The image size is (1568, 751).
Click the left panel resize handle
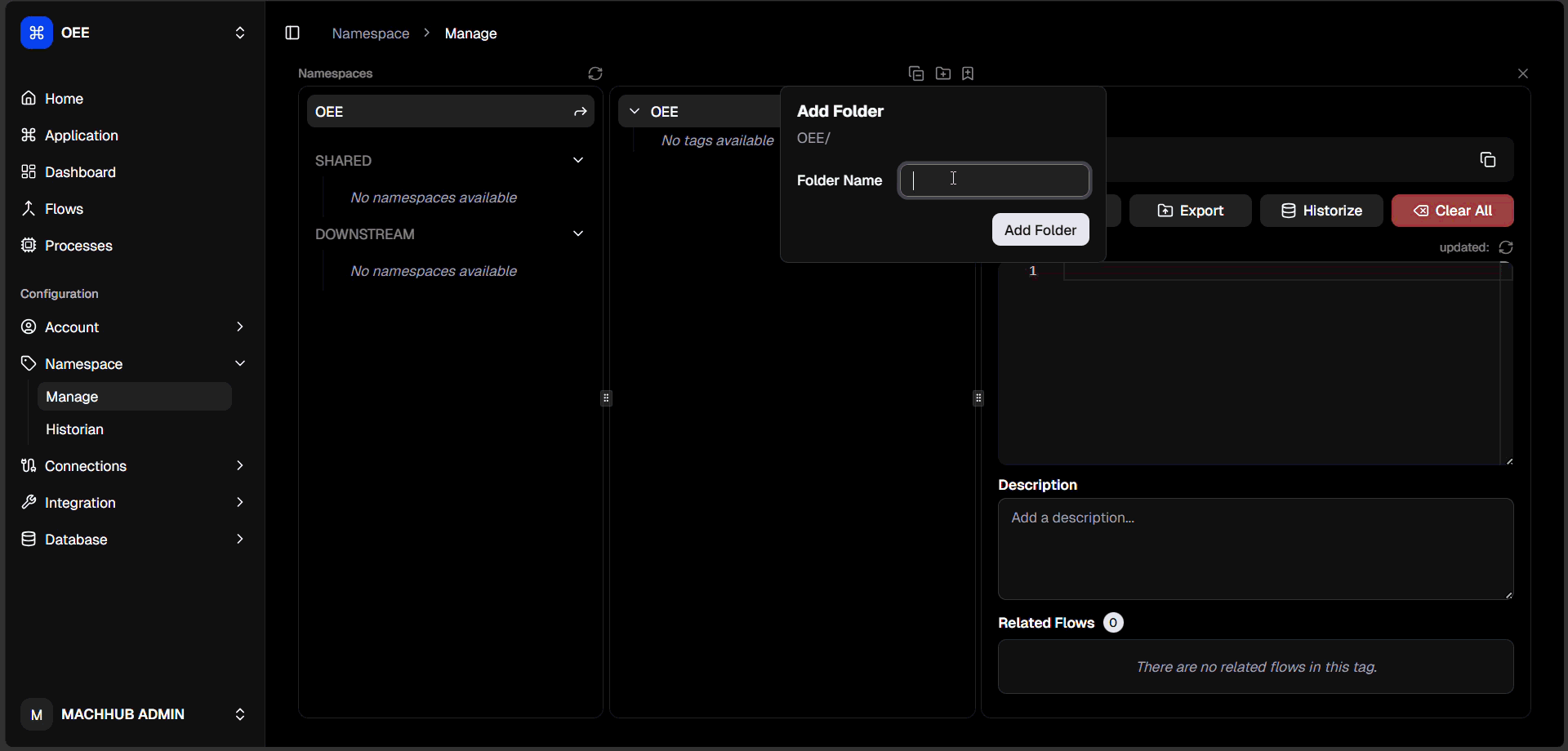click(606, 398)
